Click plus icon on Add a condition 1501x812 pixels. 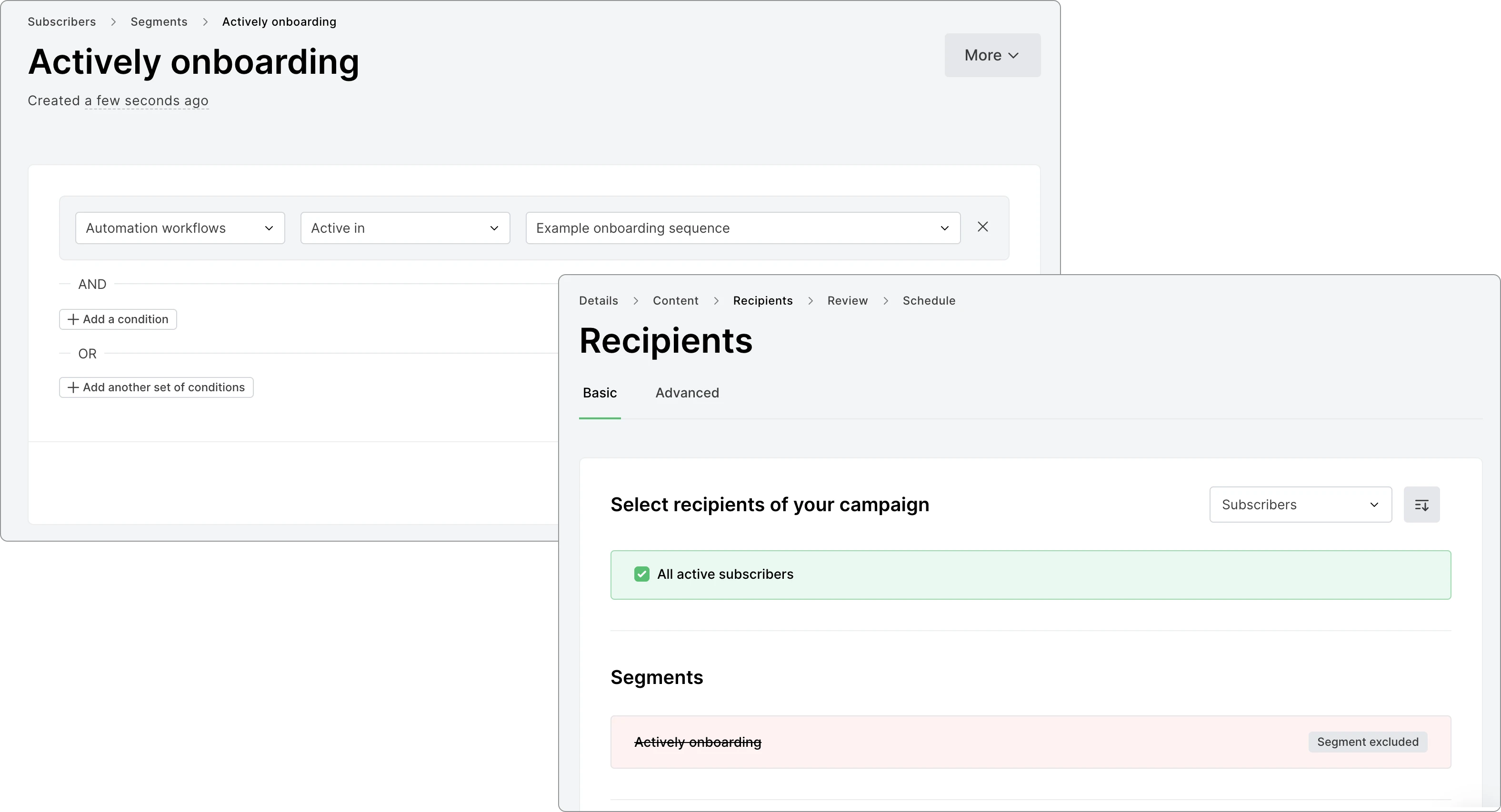(x=73, y=319)
